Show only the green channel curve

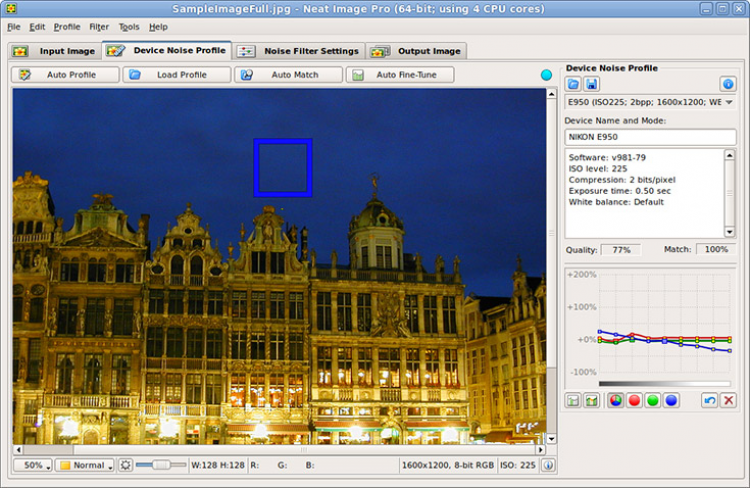[x=653, y=400]
